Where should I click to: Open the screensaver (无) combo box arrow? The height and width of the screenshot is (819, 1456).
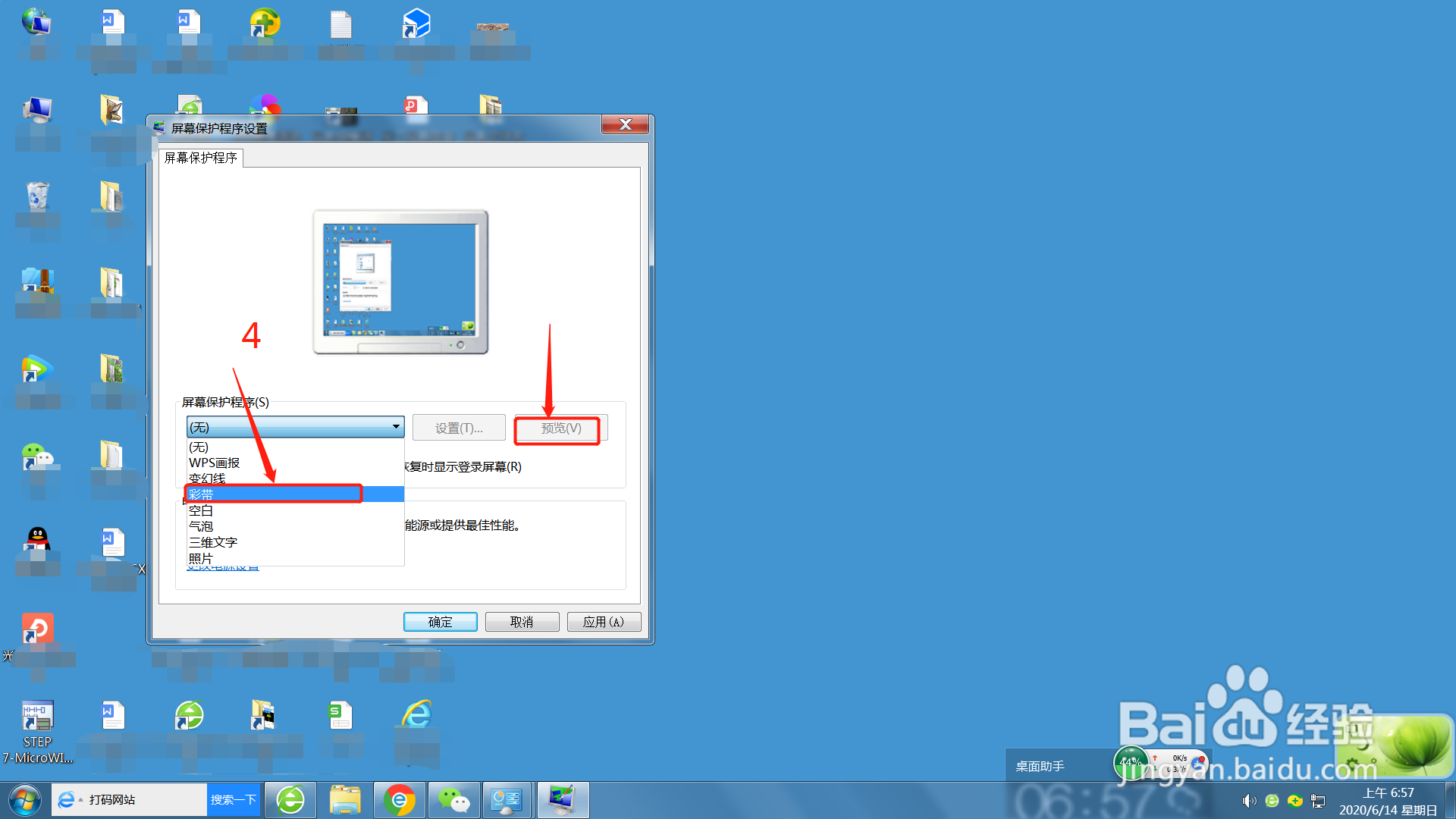pyautogui.click(x=396, y=427)
